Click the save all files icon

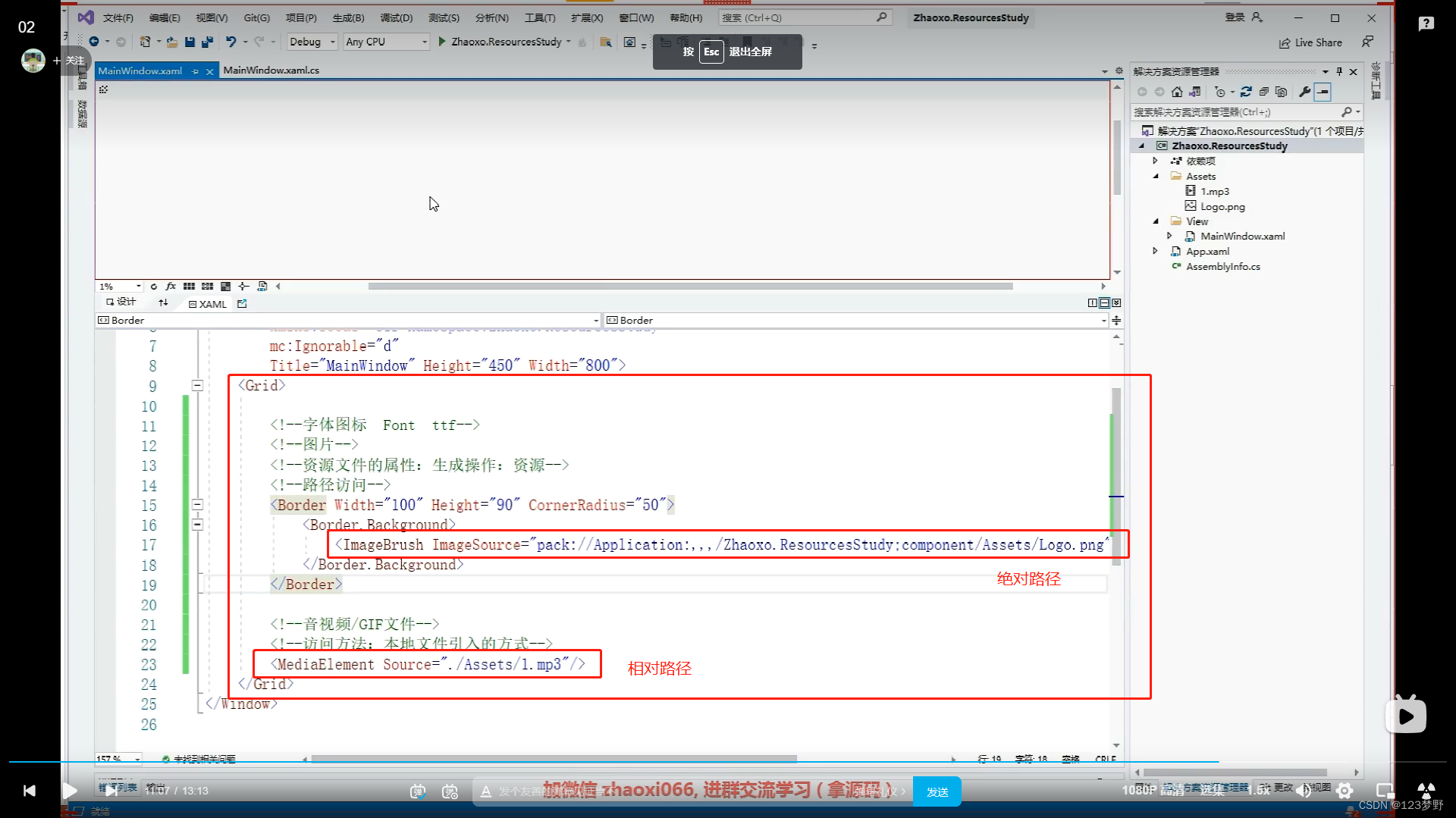click(207, 42)
